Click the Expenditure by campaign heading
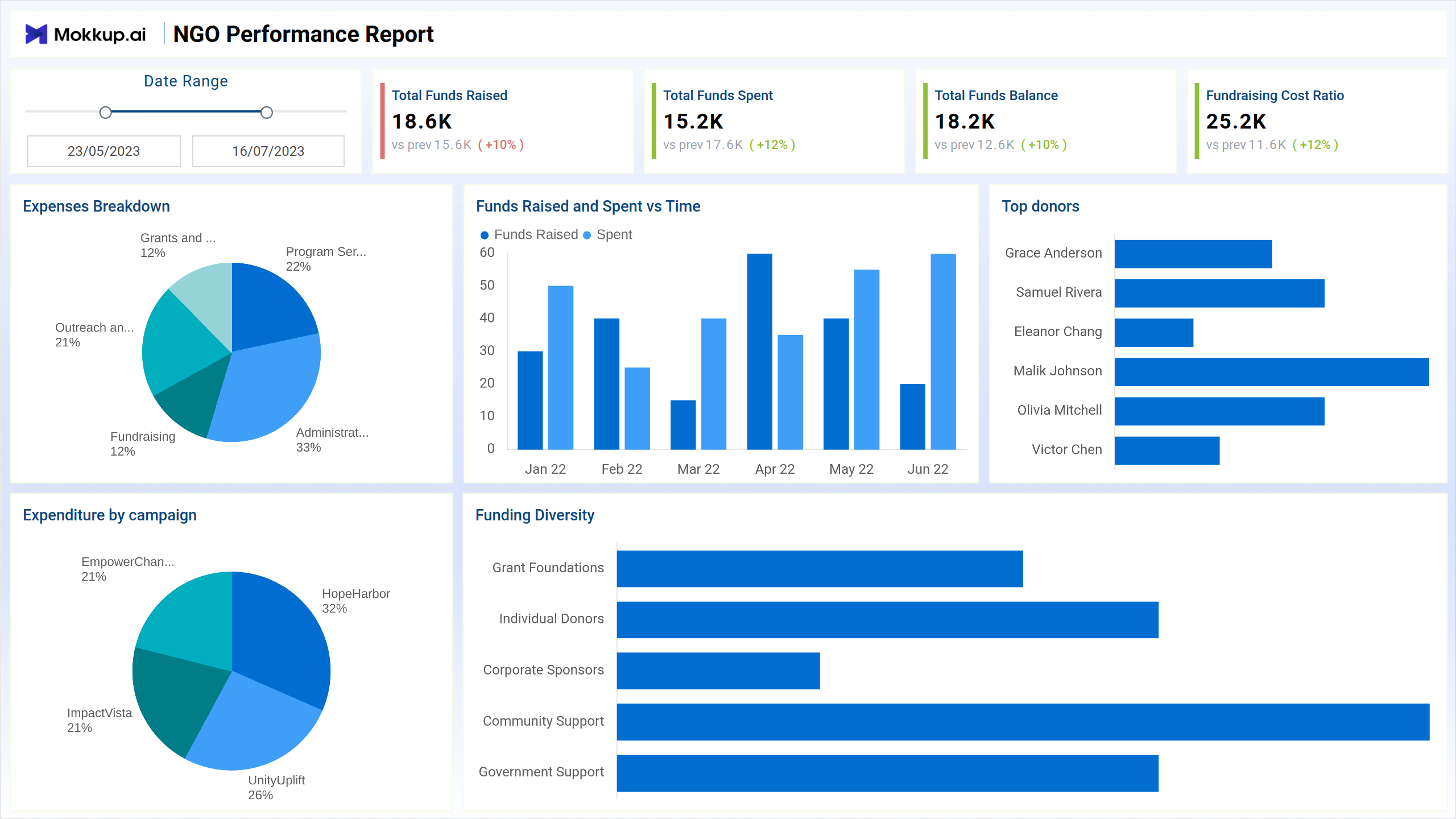The height and width of the screenshot is (819, 1456). [110, 515]
